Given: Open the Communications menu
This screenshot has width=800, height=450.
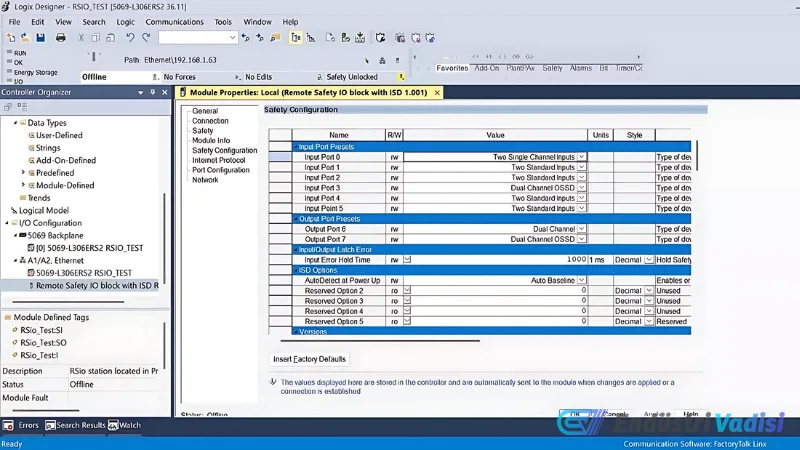Looking at the screenshot, I should tap(174, 21).
